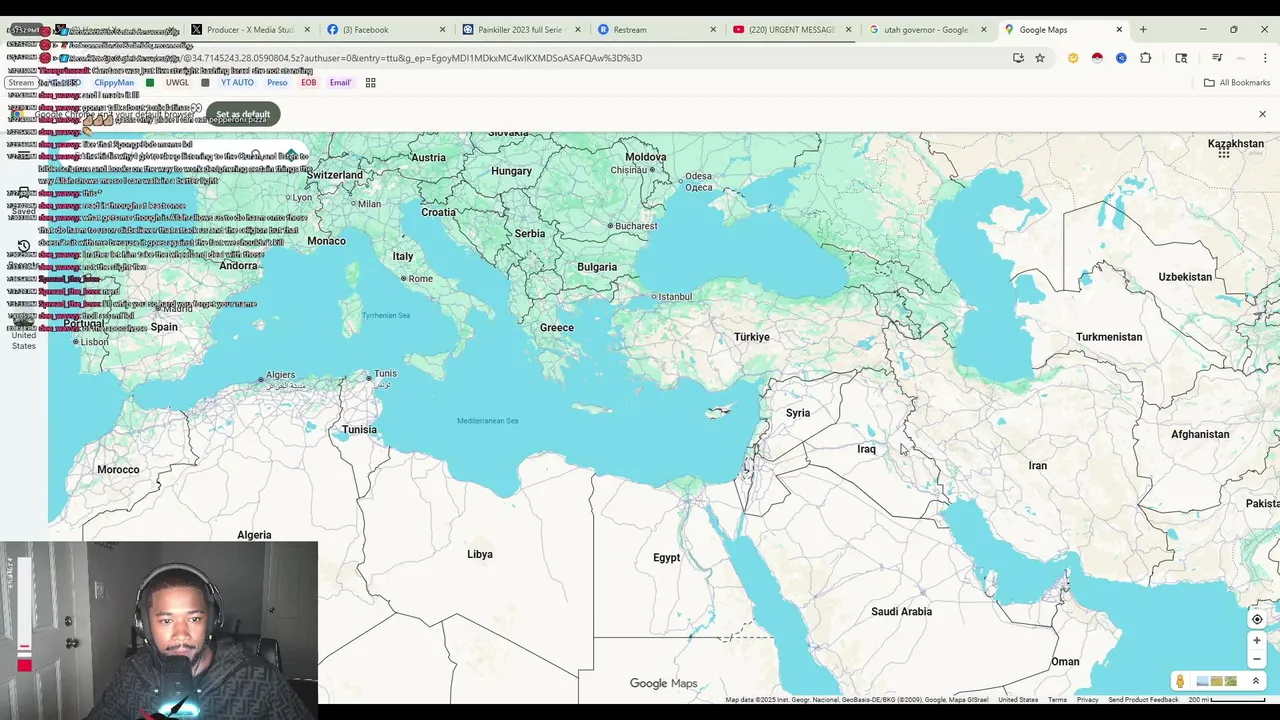This screenshot has width=1280, height=720.
Task: Open the blue G extension icon
Action: pyautogui.click(x=1121, y=58)
